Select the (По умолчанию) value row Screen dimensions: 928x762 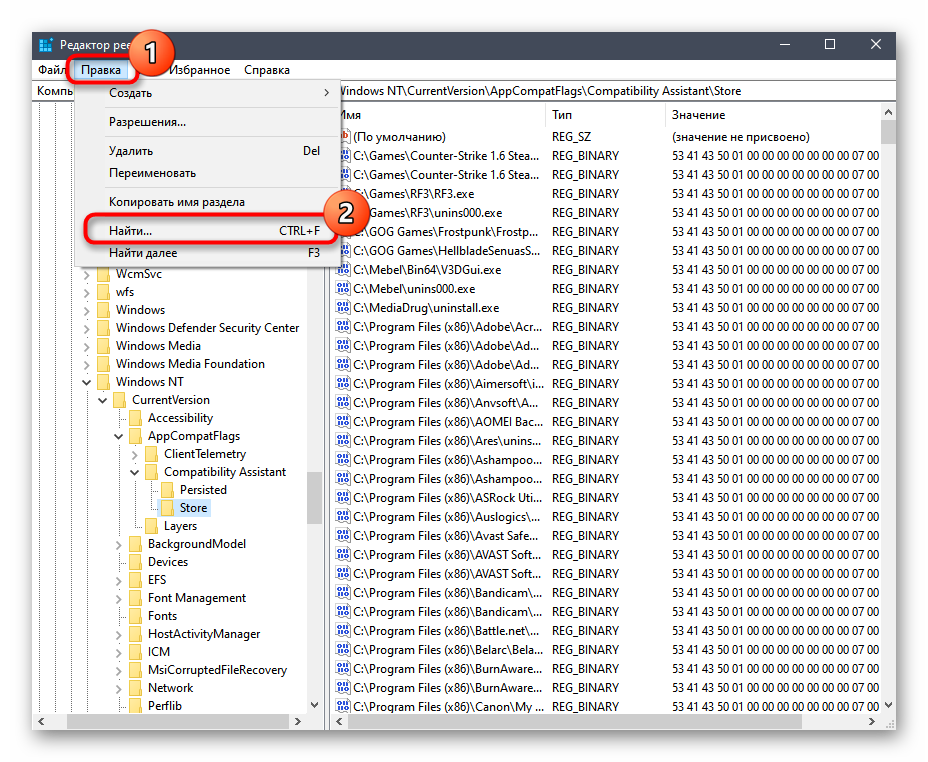click(x=399, y=137)
